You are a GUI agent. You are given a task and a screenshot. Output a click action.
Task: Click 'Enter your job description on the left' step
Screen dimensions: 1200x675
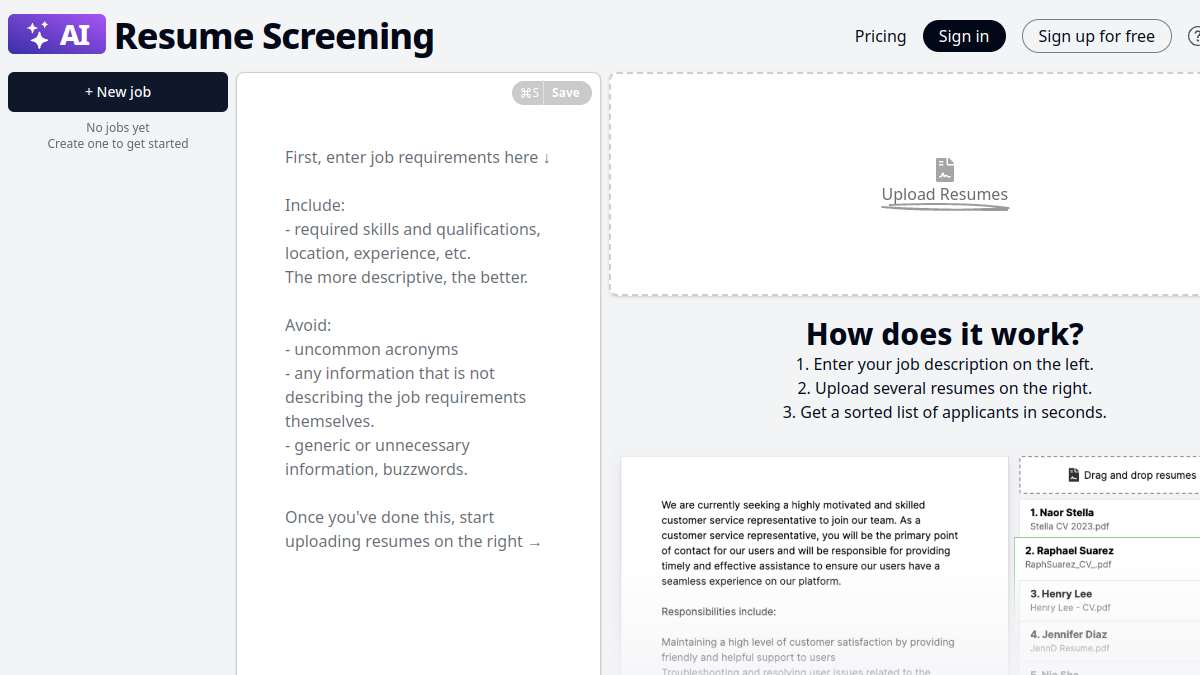tap(945, 365)
